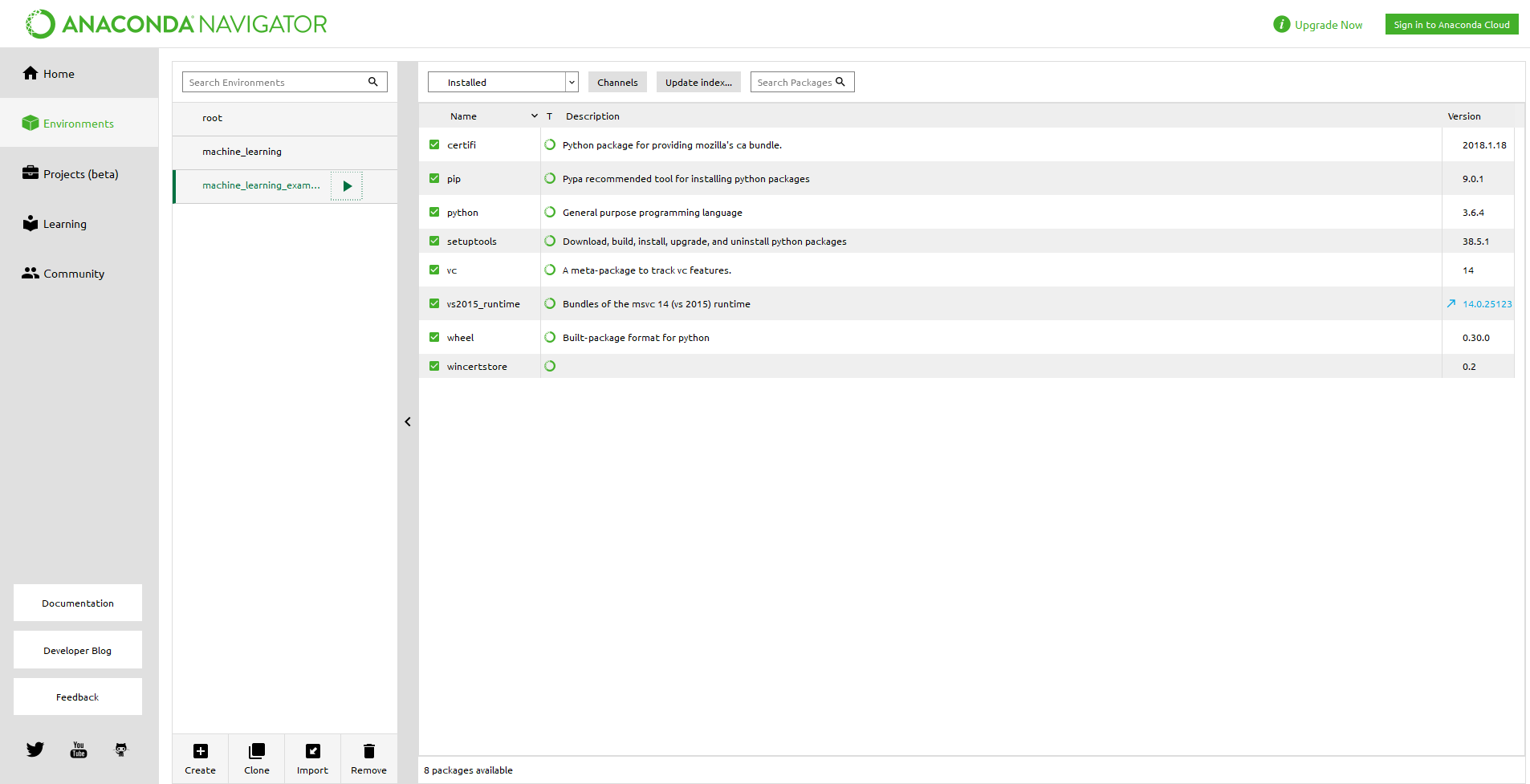Toggle the certifi package checkbox

click(x=434, y=144)
